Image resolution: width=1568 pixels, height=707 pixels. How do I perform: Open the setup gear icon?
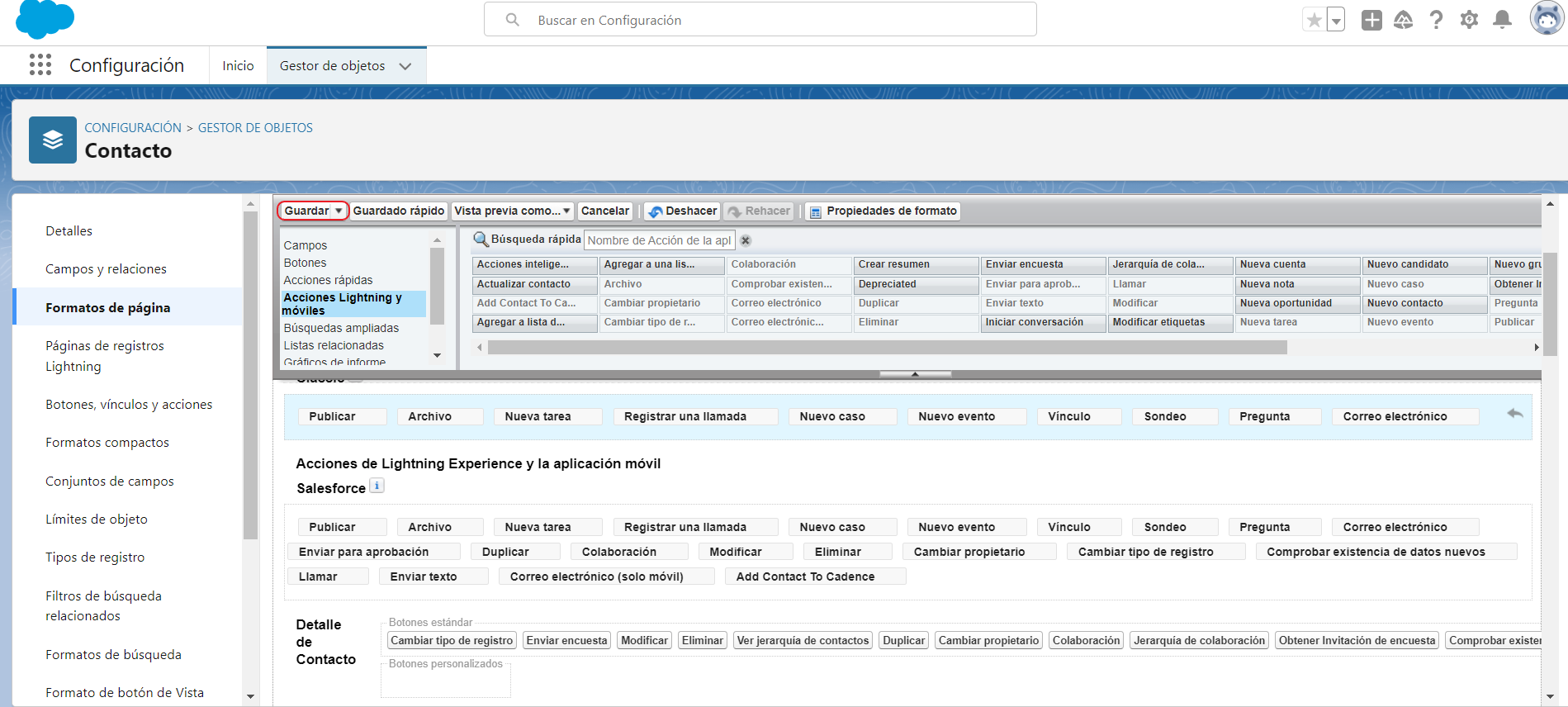click(x=1469, y=19)
